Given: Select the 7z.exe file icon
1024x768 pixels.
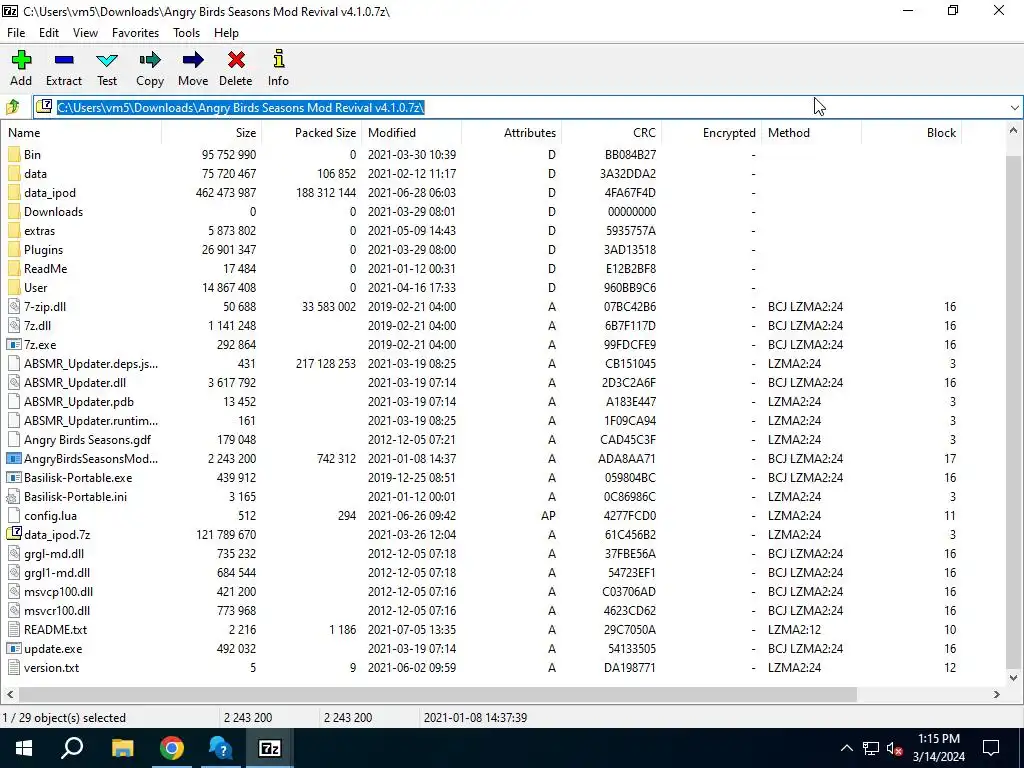Looking at the screenshot, I should click(x=14, y=344).
